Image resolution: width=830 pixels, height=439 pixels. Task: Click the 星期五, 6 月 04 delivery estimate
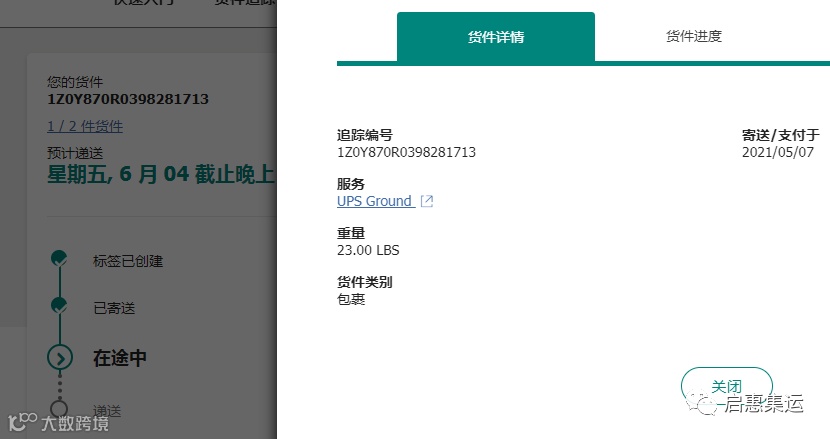[x=161, y=174]
